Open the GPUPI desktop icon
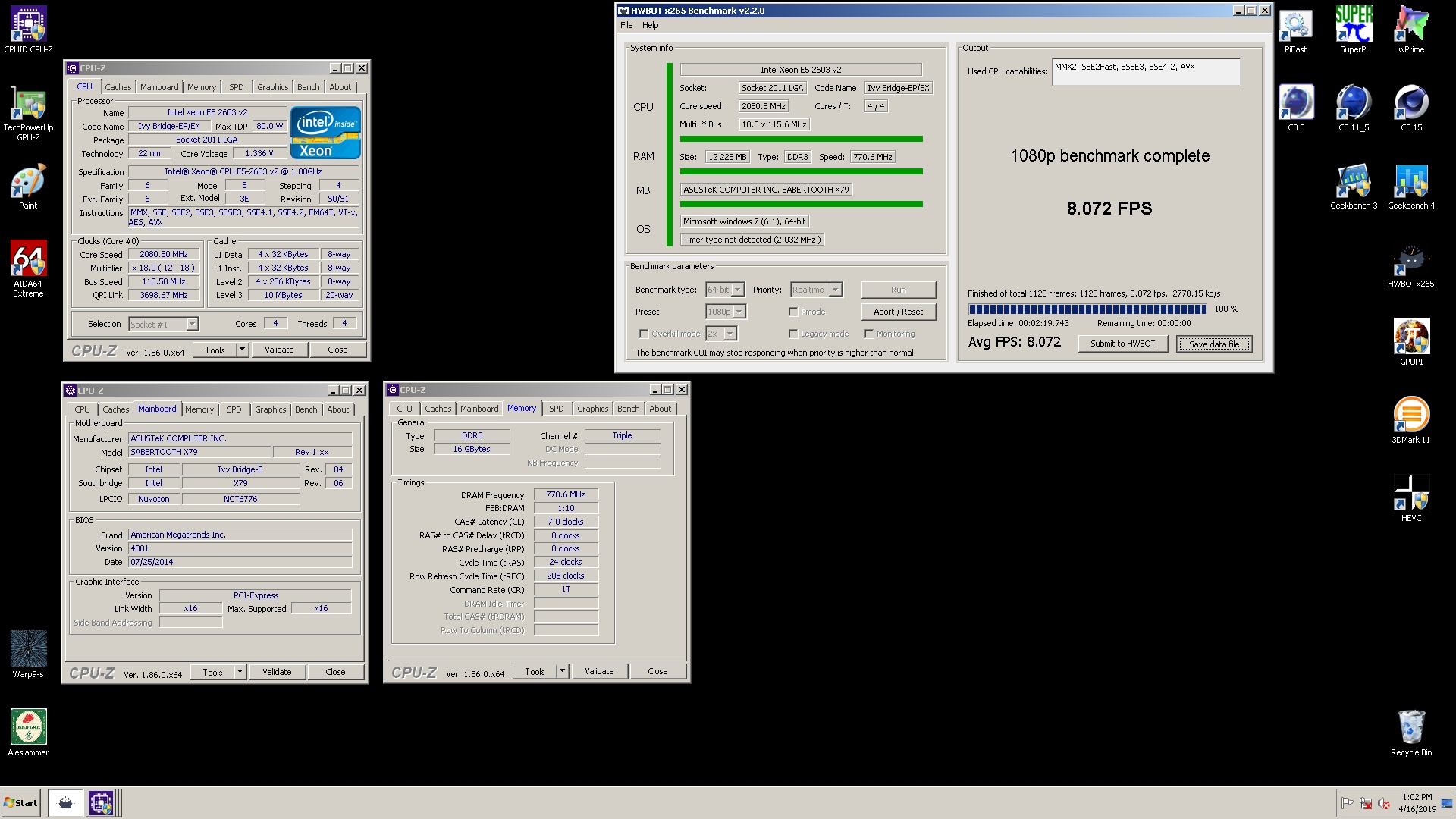 1411,343
